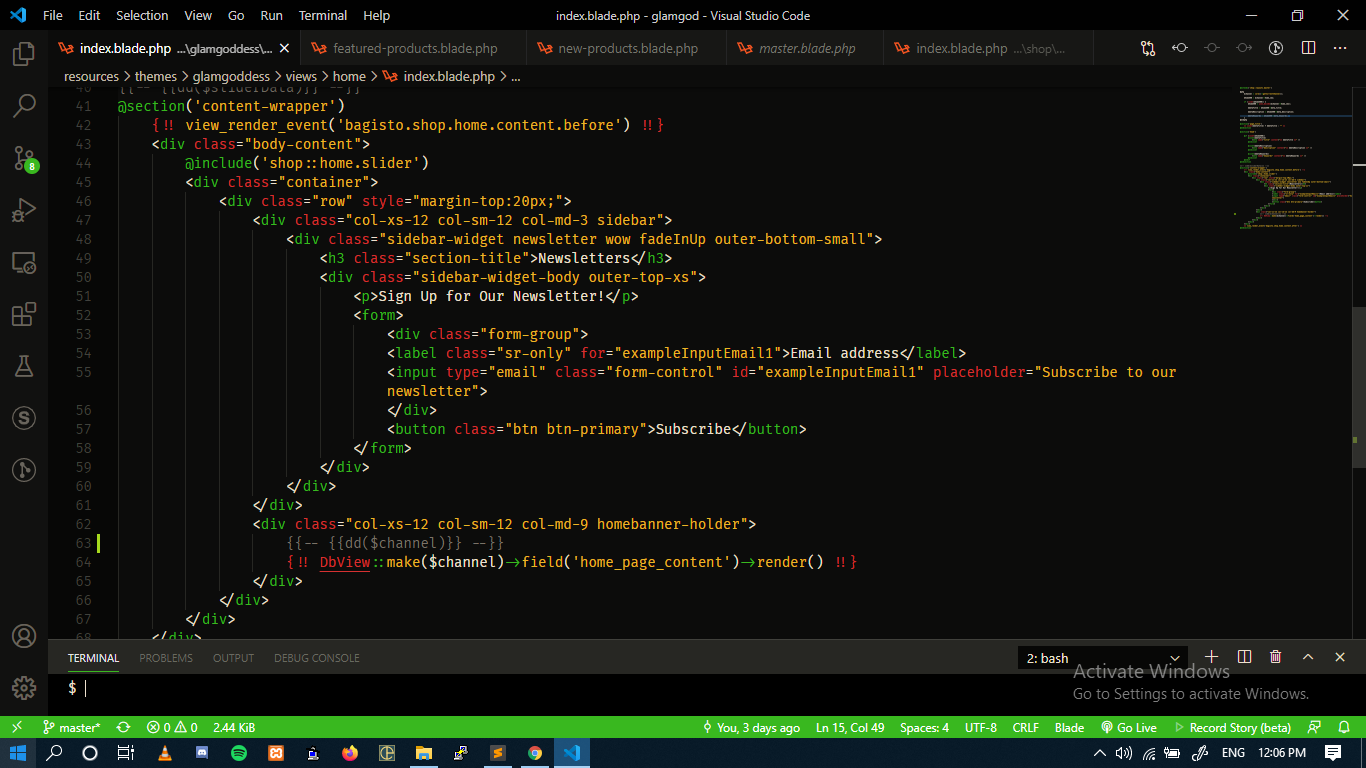1366x768 pixels.
Task: Click 'Go Live' in status bar
Action: tap(1129, 727)
